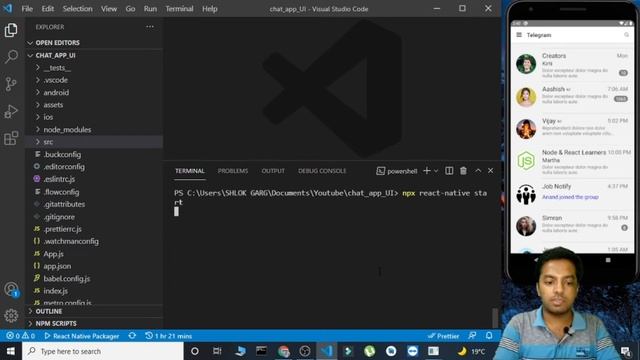Image resolution: width=640 pixels, height=360 pixels.
Task: Click the 1 hr 21 mins status item
Action: 169,336
